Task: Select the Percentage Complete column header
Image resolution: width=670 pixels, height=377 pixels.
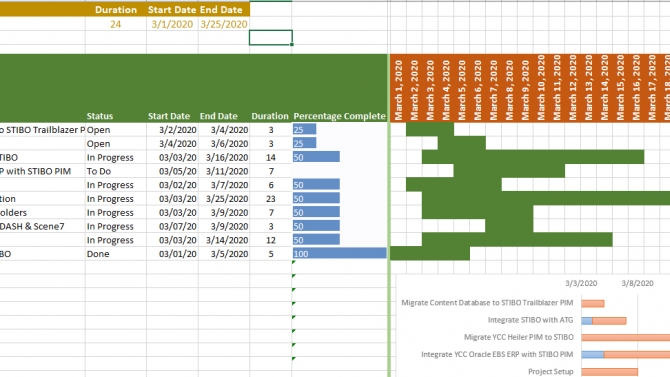Action: pos(339,116)
